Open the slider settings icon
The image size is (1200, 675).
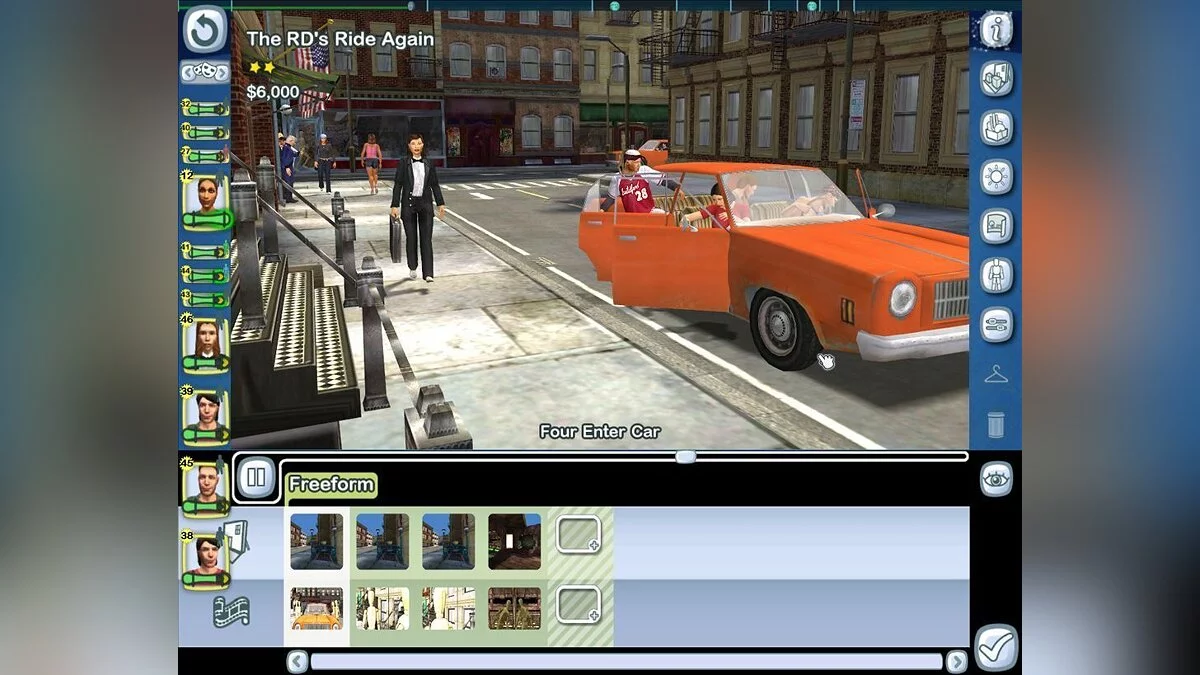coord(995,324)
